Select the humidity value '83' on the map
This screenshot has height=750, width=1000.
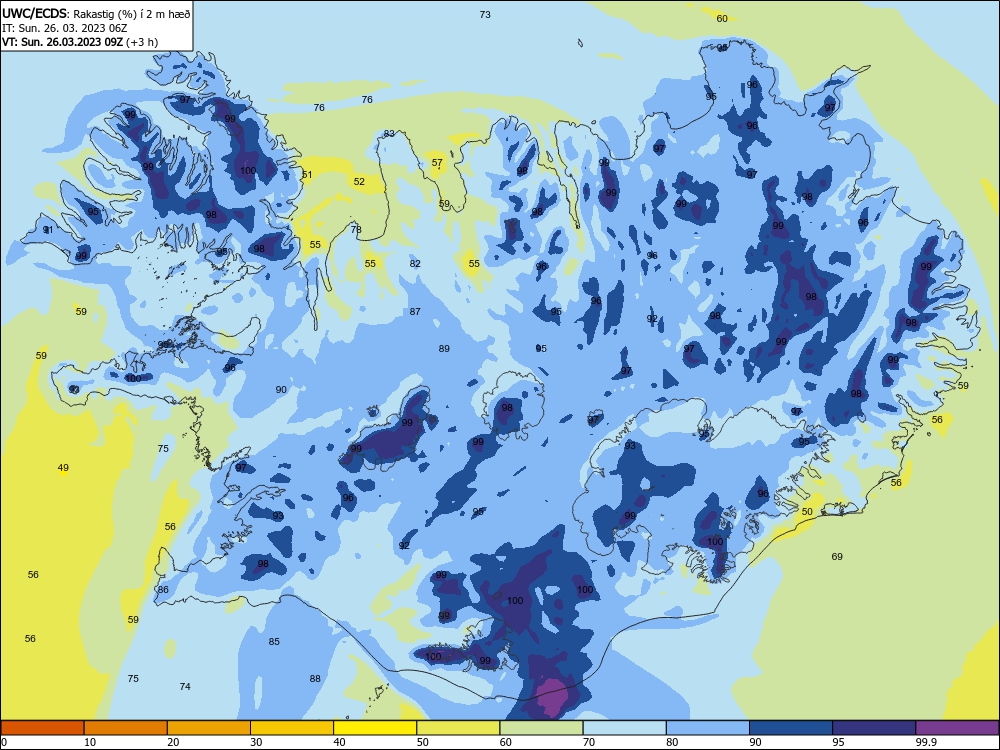point(389,134)
